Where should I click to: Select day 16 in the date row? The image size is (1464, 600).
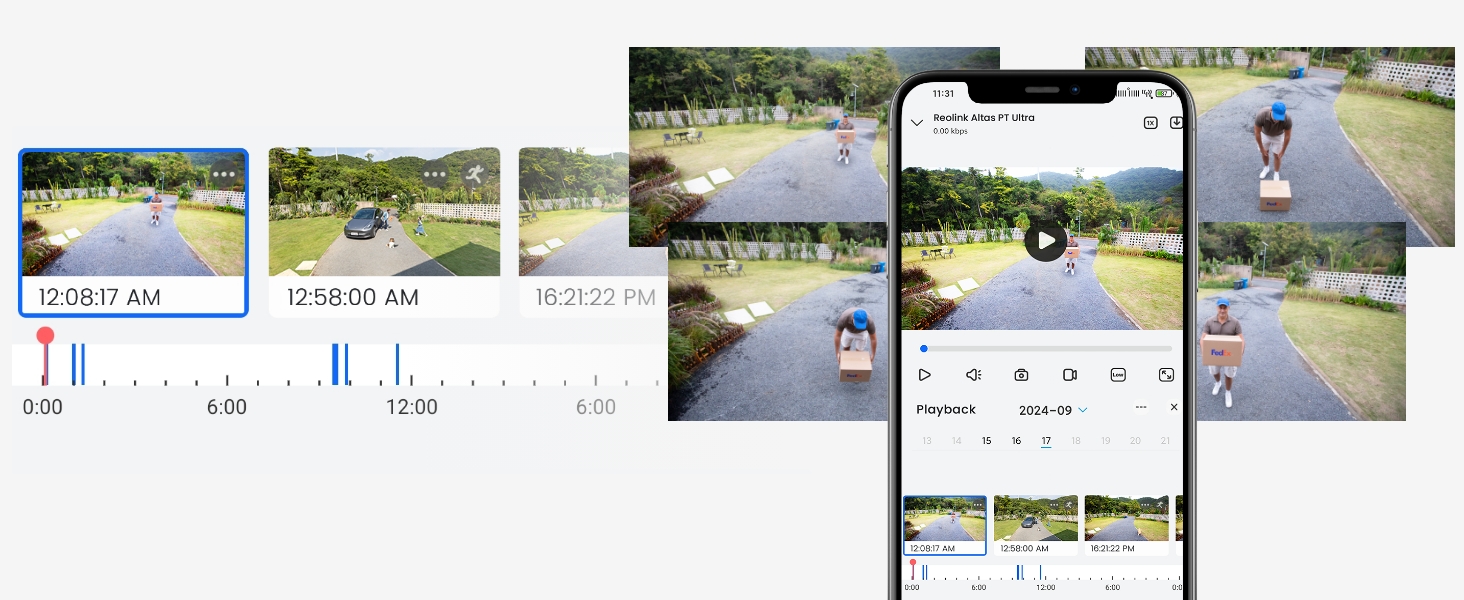[1016, 441]
